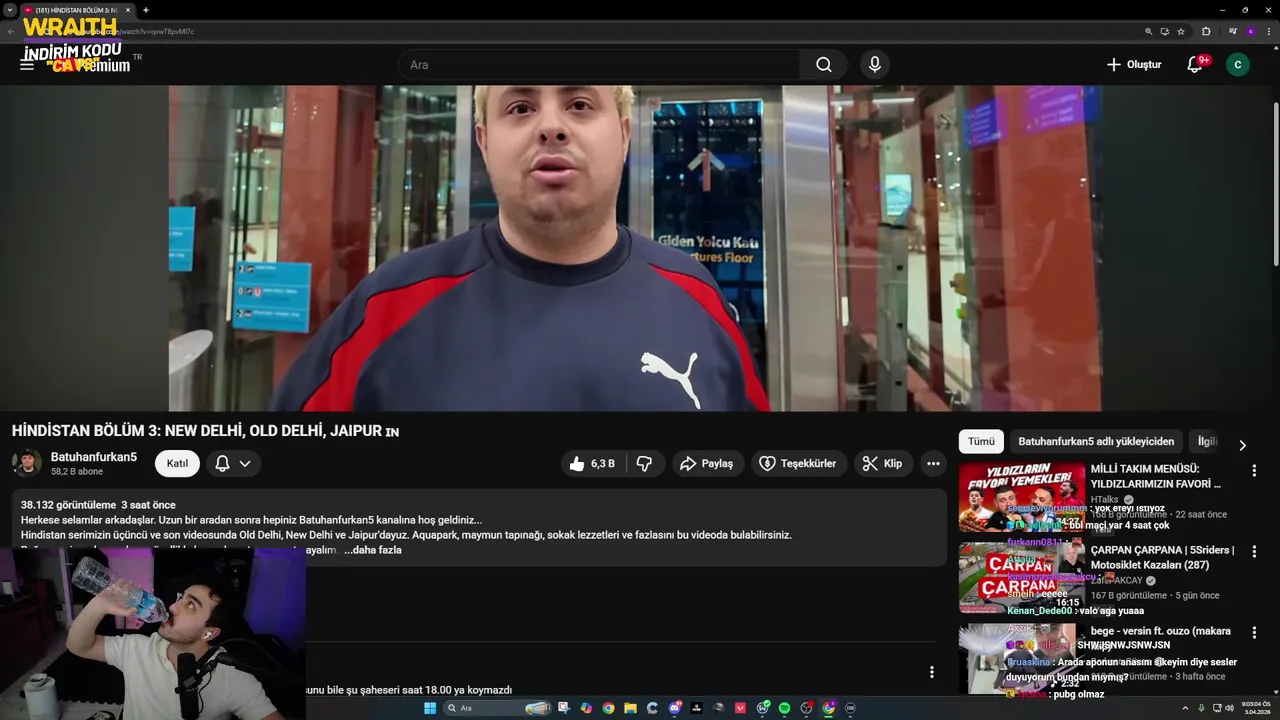Start voice search with the microphone icon
Image resolution: width=1280 pixels, height=720 pixels.
[x=875, y=65]
